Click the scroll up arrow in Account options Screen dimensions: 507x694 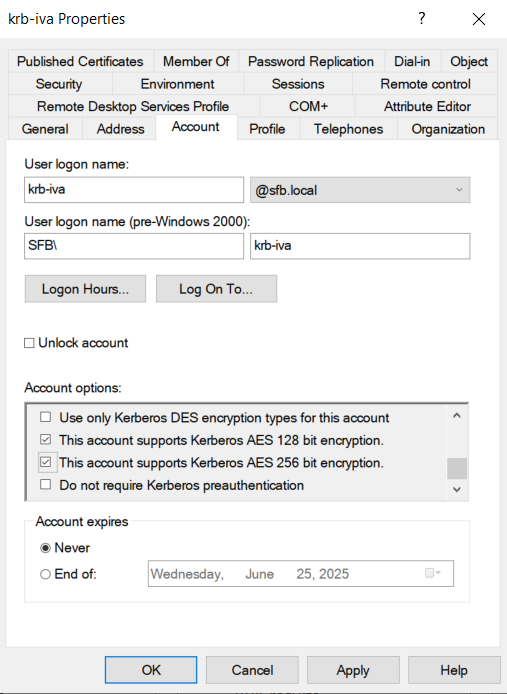[x=457, y=416]
